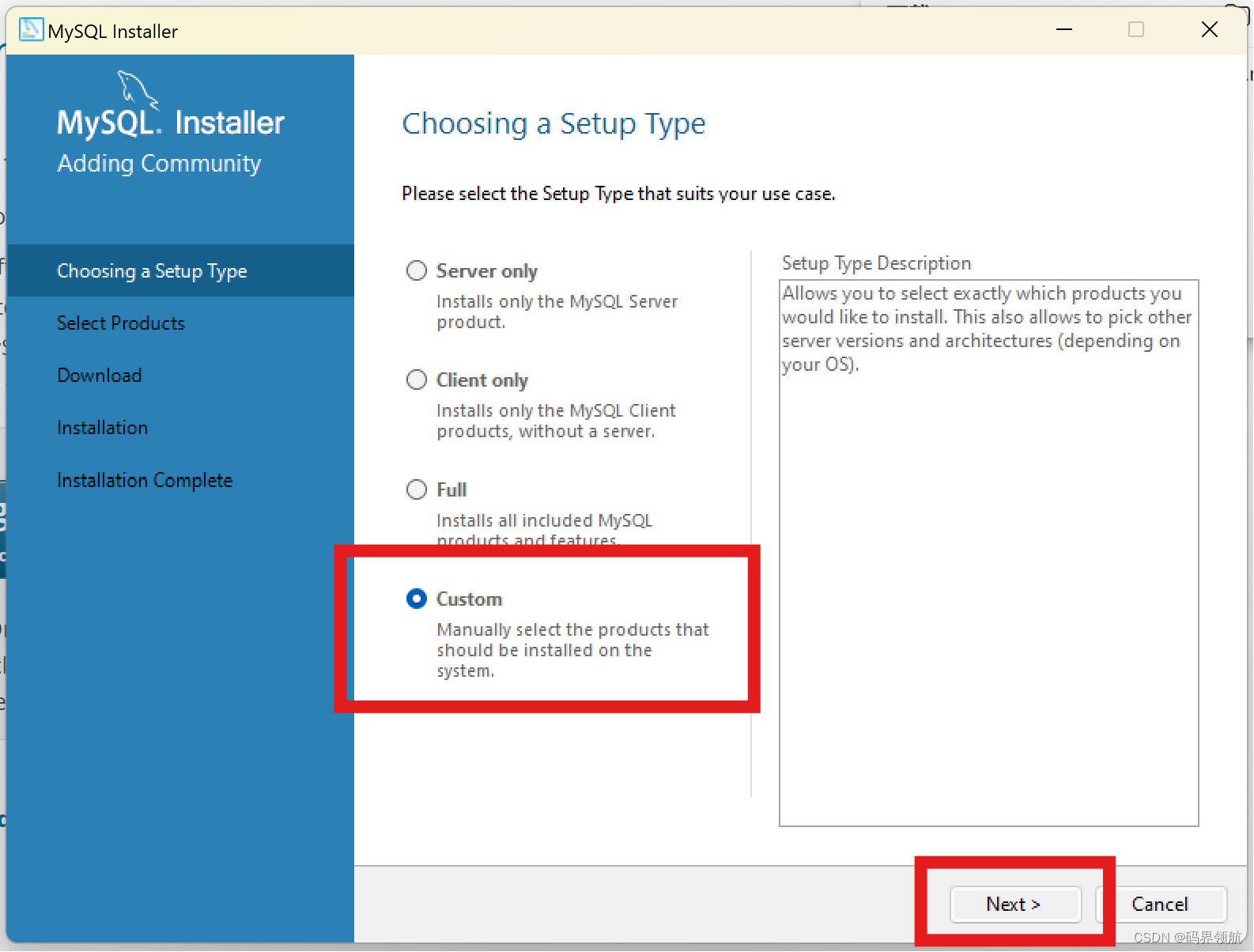The height and width of the screenshot is (952, 1254).
Task: Open the Installation step in sidebar
Action: pos(103,428)
